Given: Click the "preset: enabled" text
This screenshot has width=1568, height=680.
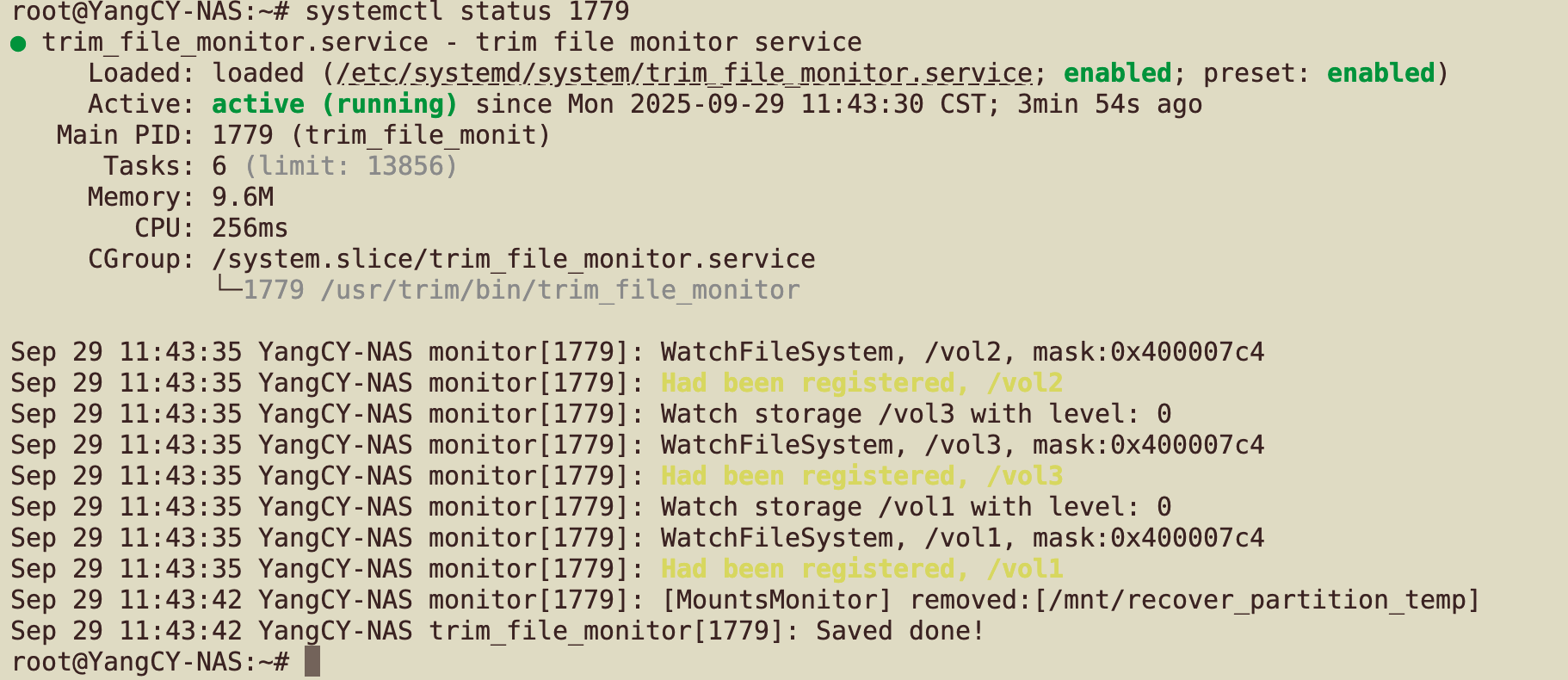Looking at the screenshot, I should [1319, 74].
